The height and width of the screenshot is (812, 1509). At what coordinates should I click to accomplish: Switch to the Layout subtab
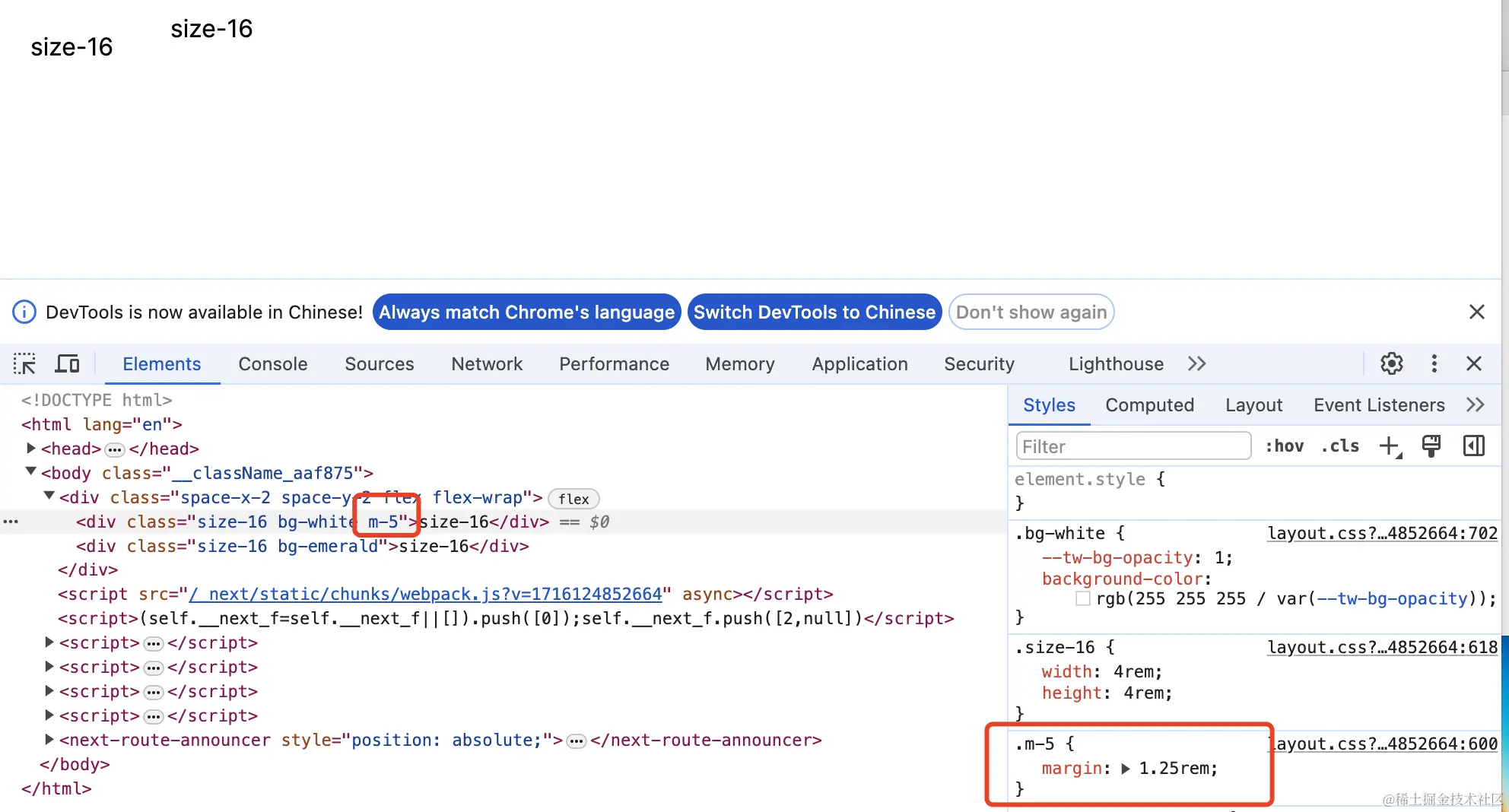point(1254,405)
